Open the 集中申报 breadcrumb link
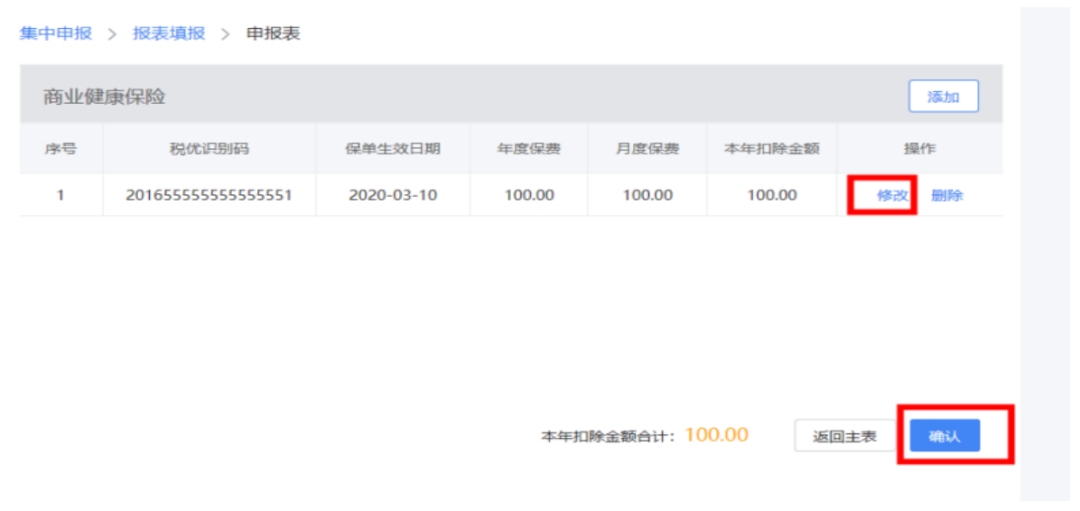The image size is (1080, 511). 56,34
